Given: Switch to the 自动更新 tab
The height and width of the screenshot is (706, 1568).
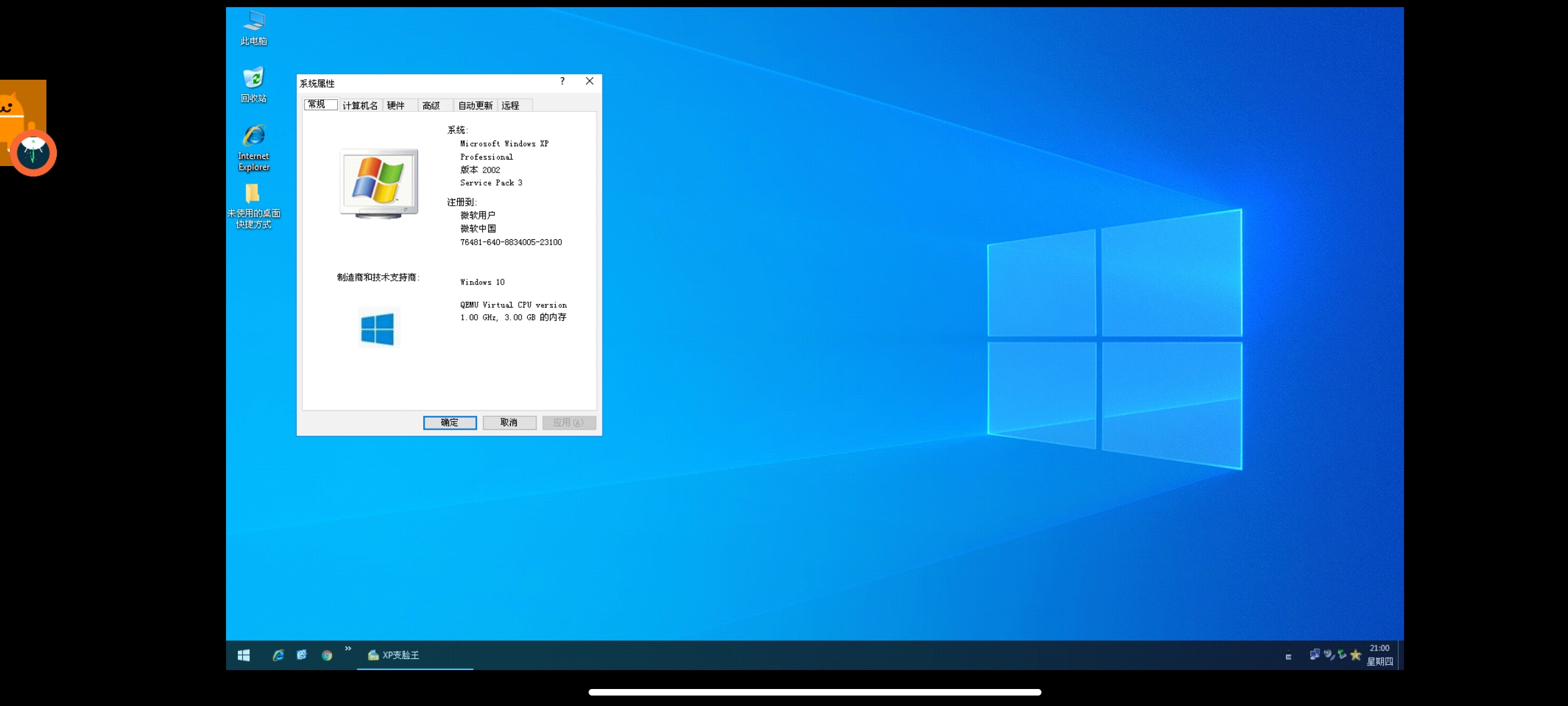Looking at the screenshot, I should (476, 105).
